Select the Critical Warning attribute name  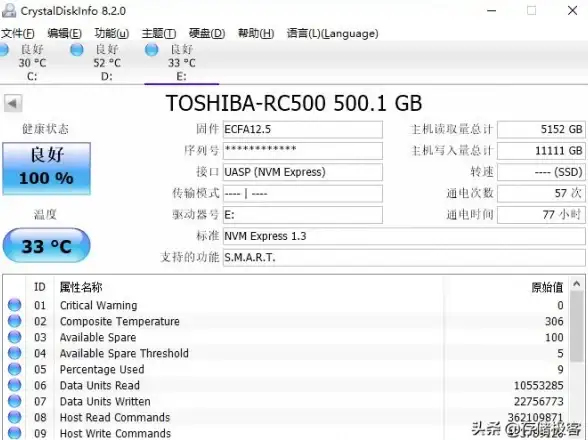click(x=99, y=305)
